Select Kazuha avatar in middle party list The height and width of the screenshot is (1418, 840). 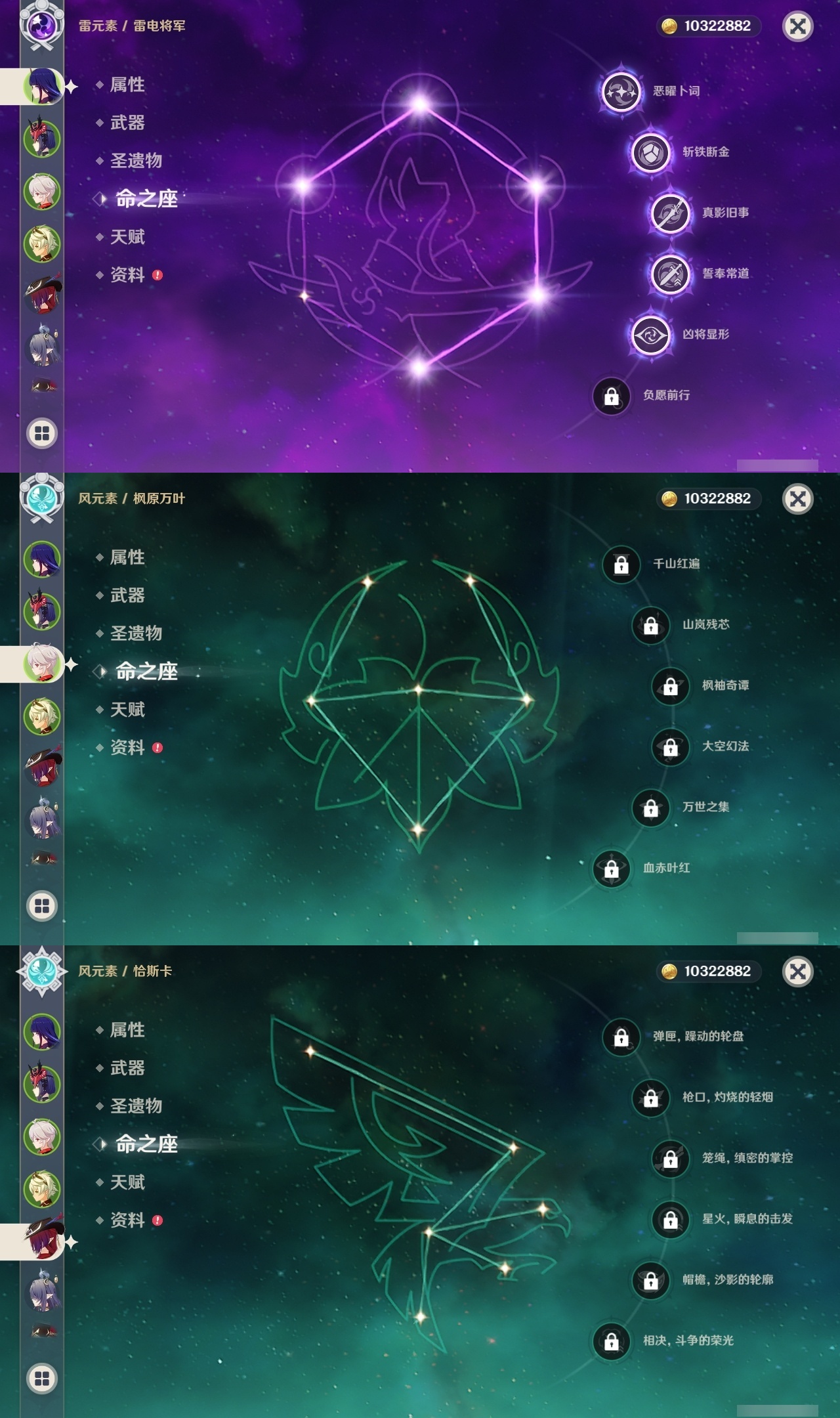[x=43, y=664]
